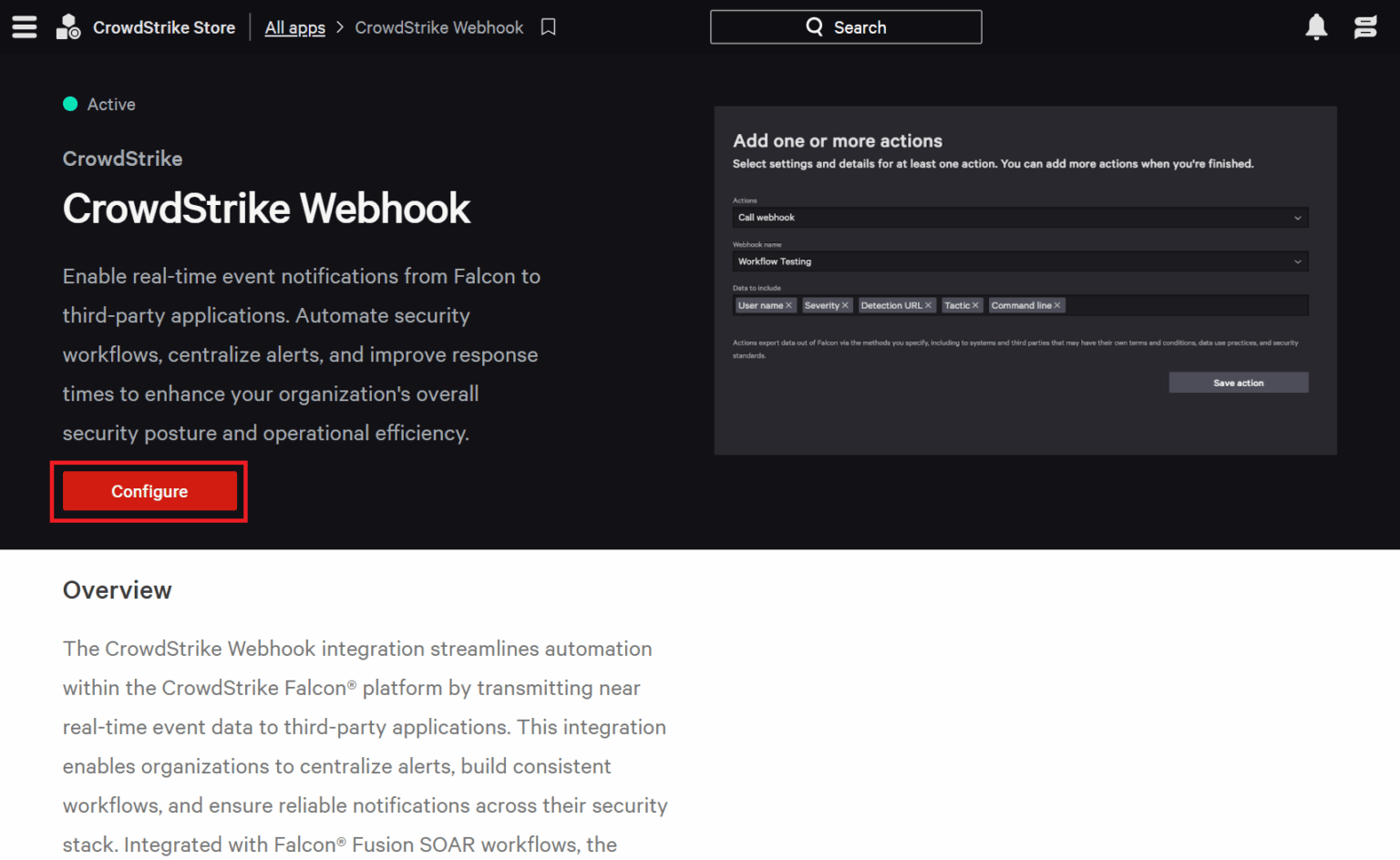The height and width of the screenshot is (860, 1400).
Task: Open the support chat icon
Action: [1364, 27]
